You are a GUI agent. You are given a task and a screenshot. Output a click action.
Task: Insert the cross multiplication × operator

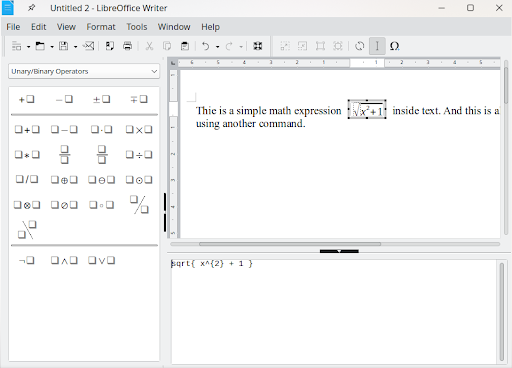pyautogui.click(x=139, y=129)
